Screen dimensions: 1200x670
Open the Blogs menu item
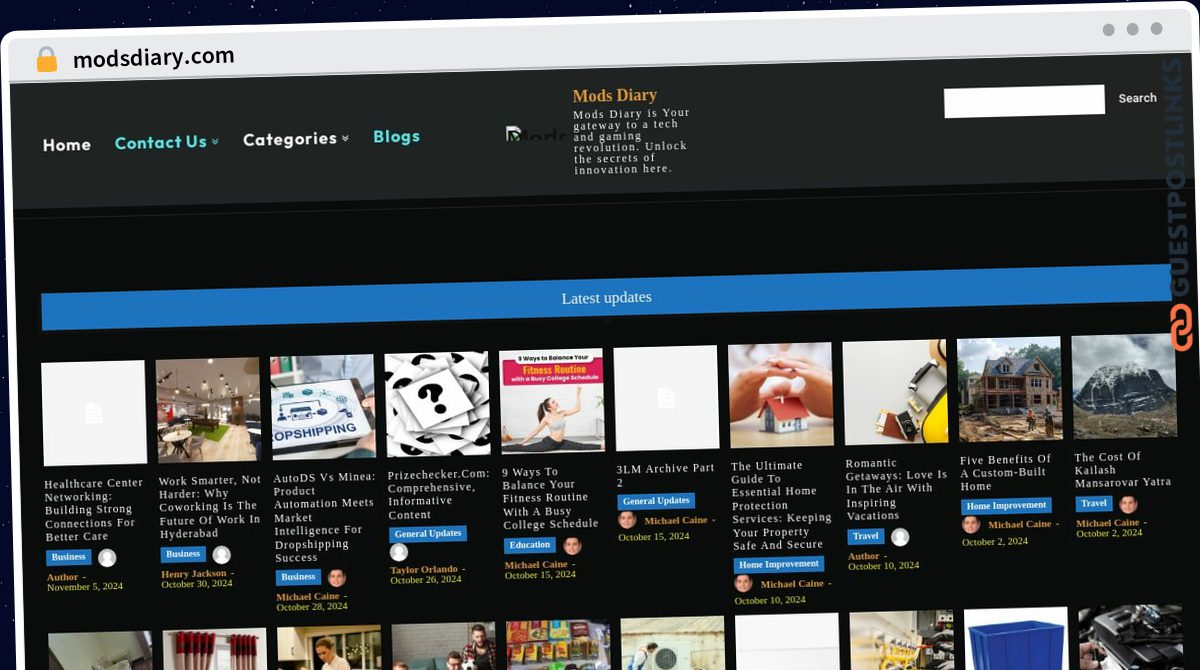click(397, 136)
